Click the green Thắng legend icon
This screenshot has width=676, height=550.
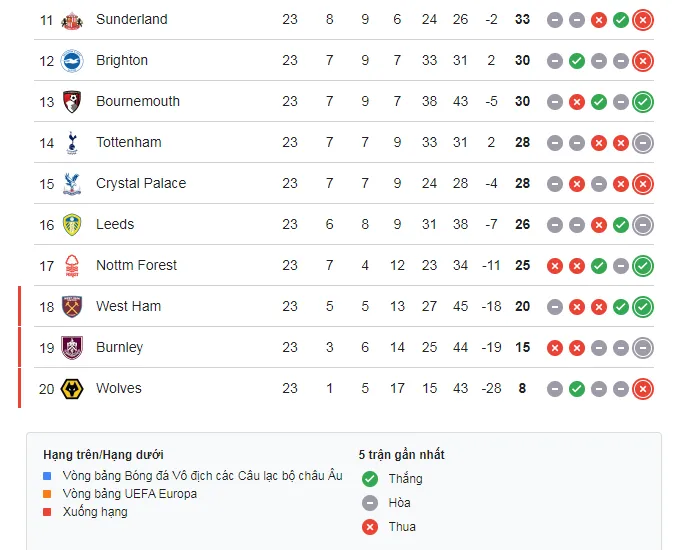pos(370,479)
